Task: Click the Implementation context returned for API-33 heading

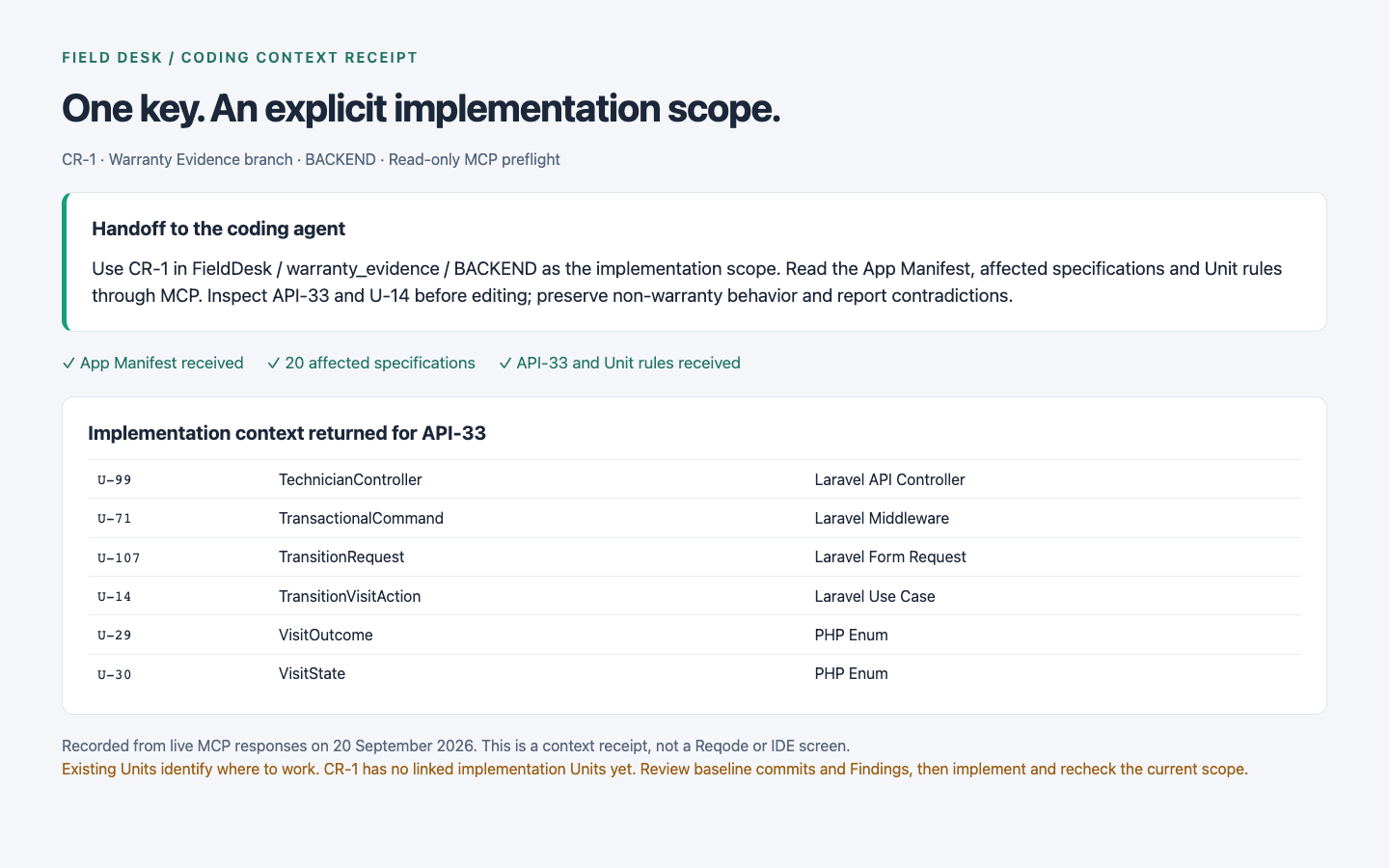Action: [286, 433]
